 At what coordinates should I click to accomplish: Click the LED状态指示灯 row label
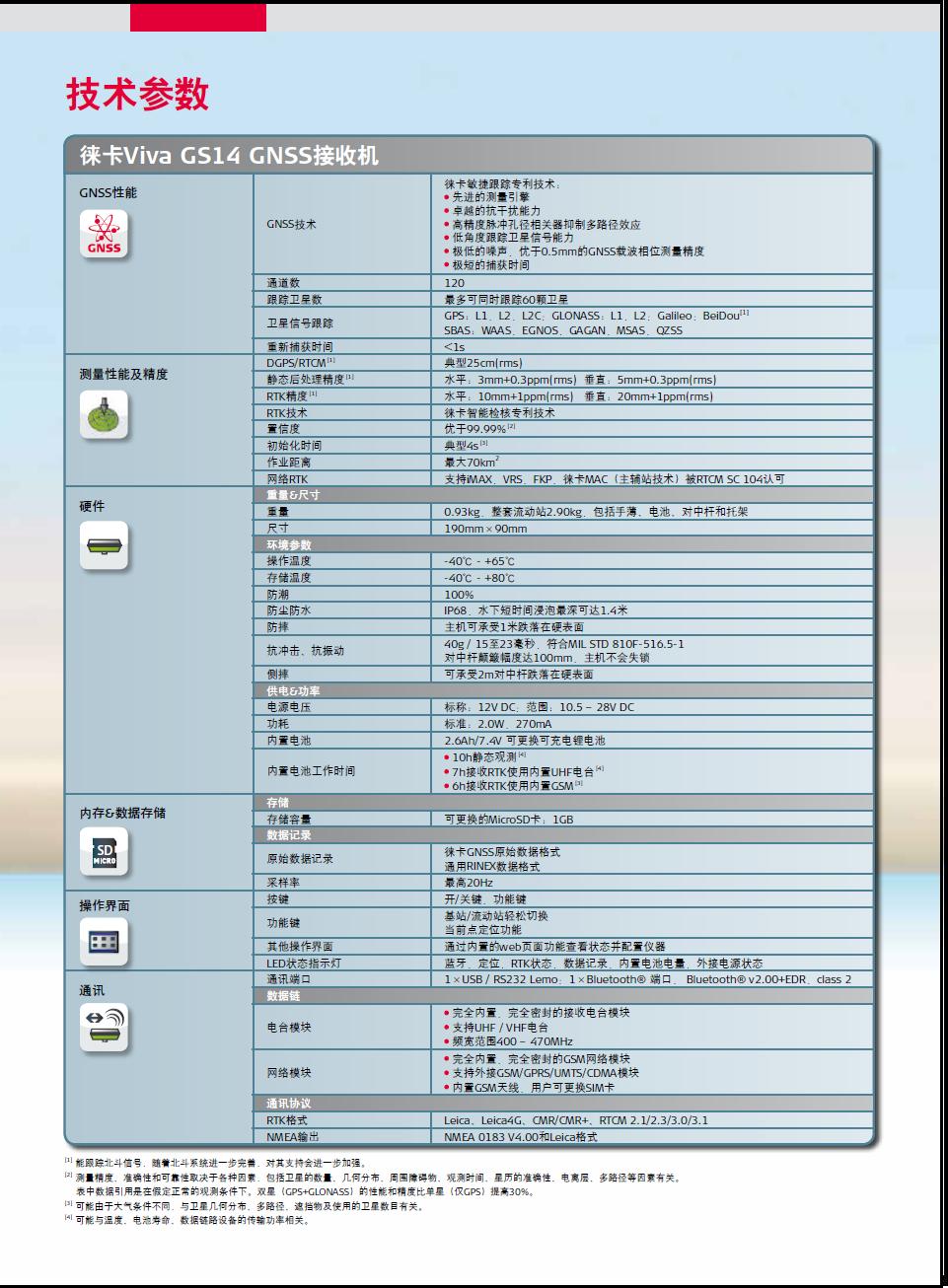[x=304, y=964]
